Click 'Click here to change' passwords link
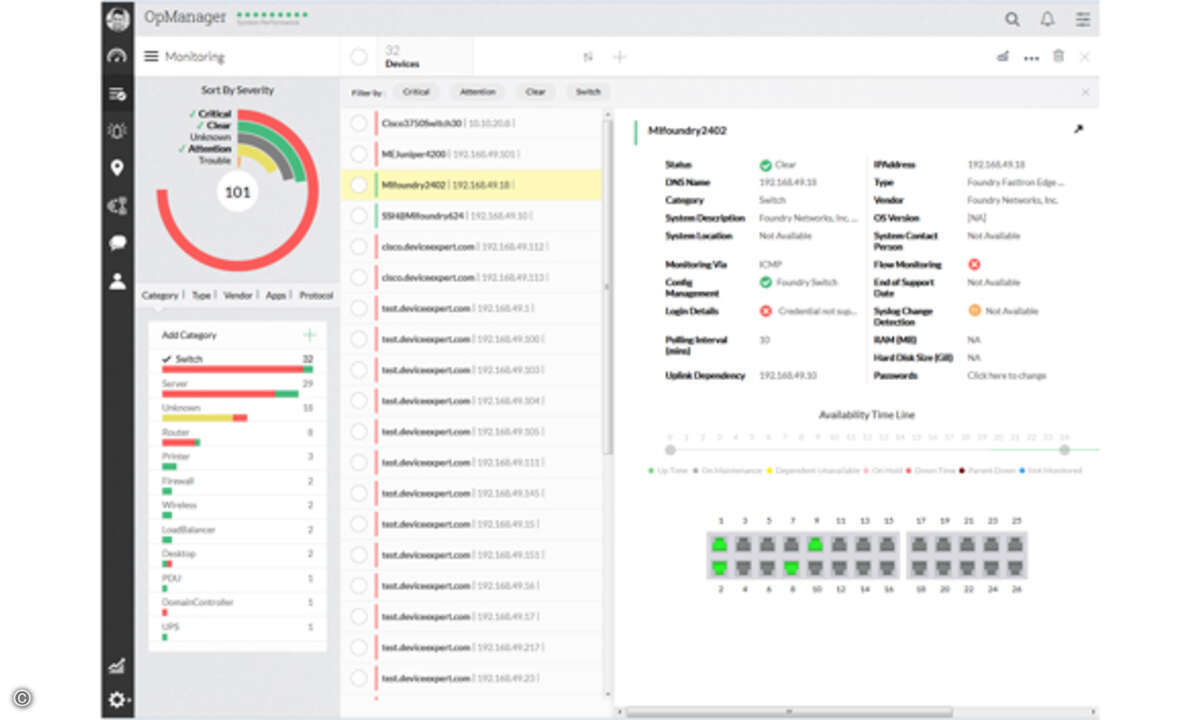The width and height of the screenshot is (1200, 720). point(1006,376)
